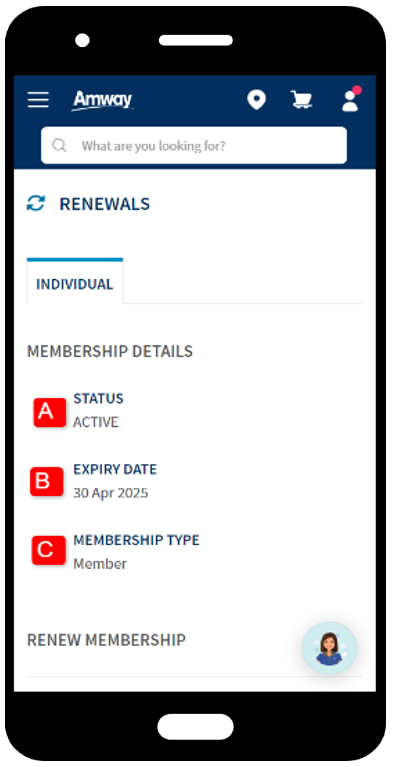Focus the 'What are you looking for?' search field
This screenshot has height=767, width=393.
194,145
